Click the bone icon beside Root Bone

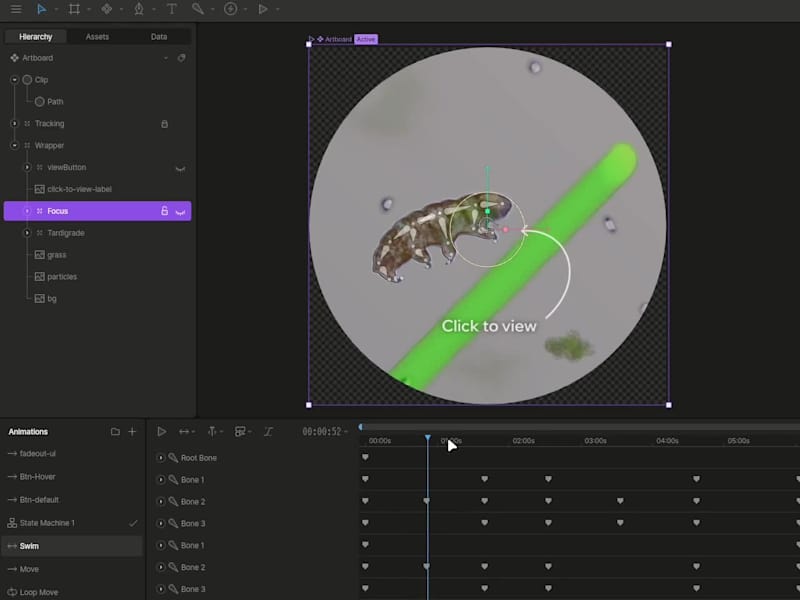pos(173,458)
